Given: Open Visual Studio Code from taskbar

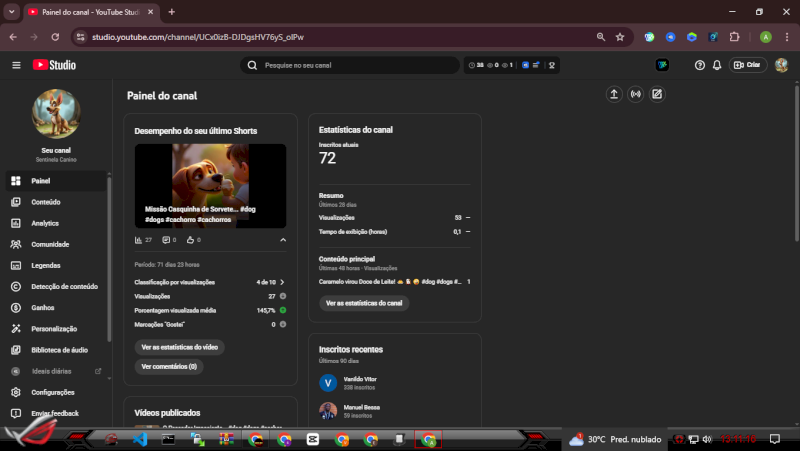Looking at the screenshot, I should pyautogui.click(x=140, y=439).
